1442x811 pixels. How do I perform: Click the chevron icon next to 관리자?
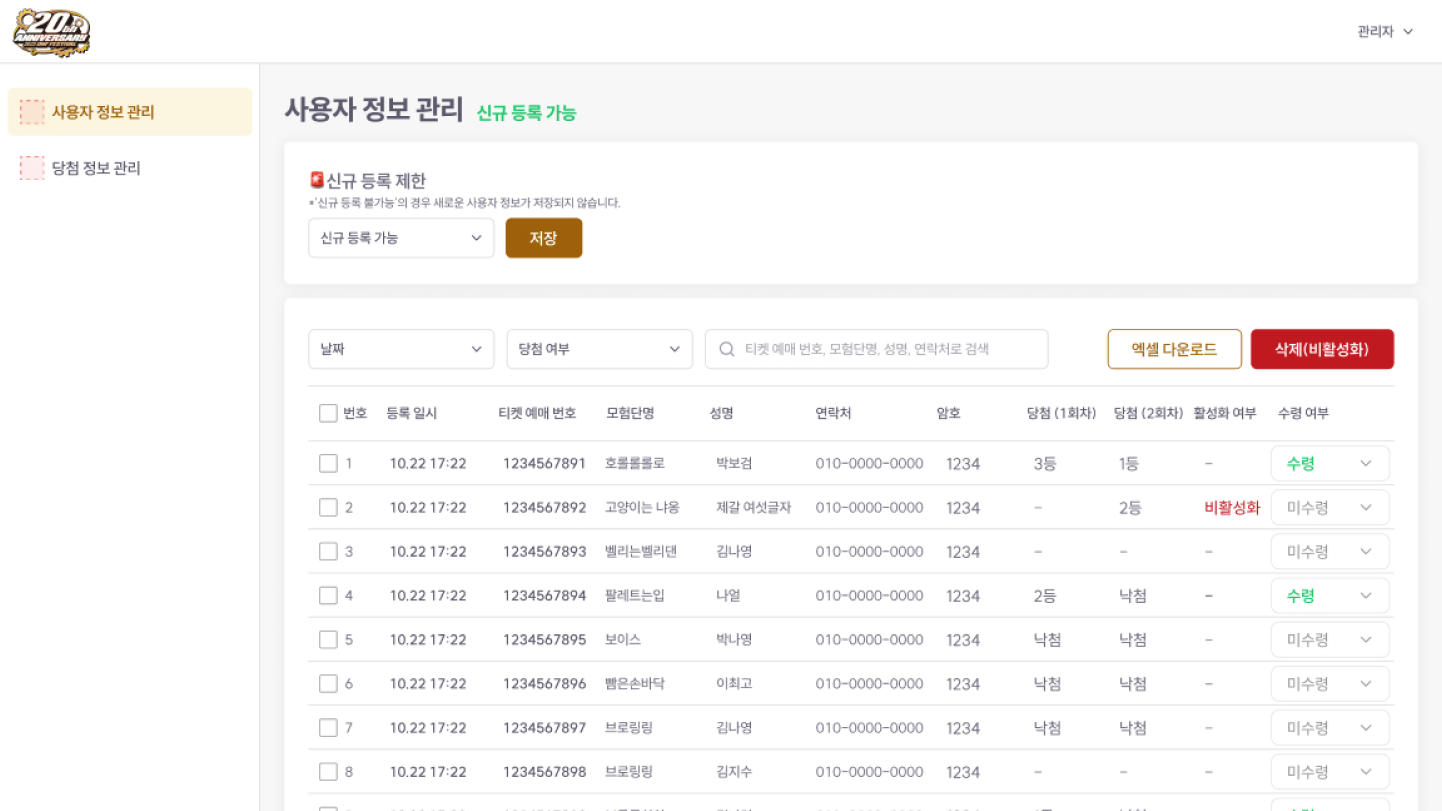click(1408, 32)
